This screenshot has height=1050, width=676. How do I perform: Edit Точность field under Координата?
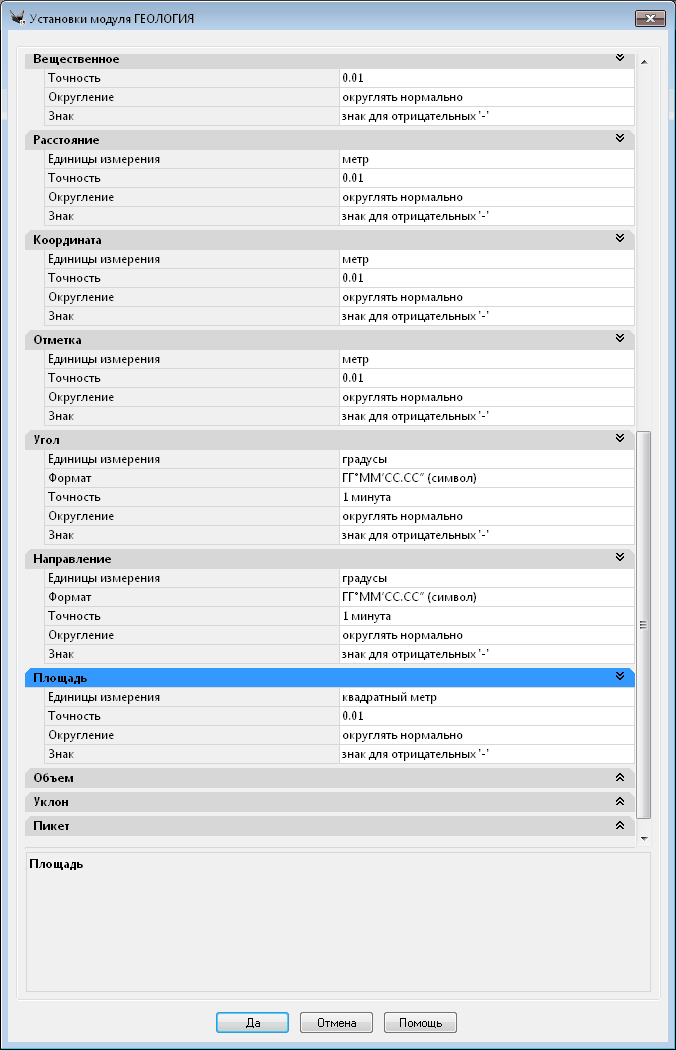point(486,278)
